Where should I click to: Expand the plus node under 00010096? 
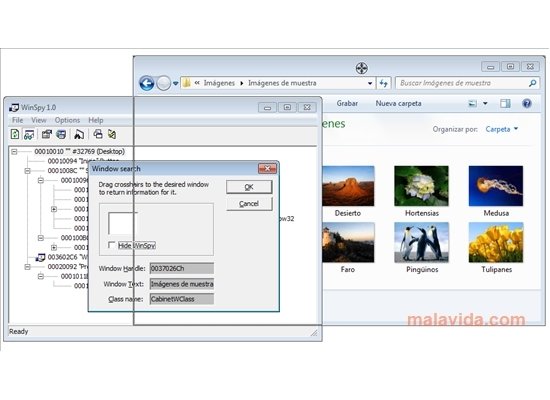pos(54,209)
